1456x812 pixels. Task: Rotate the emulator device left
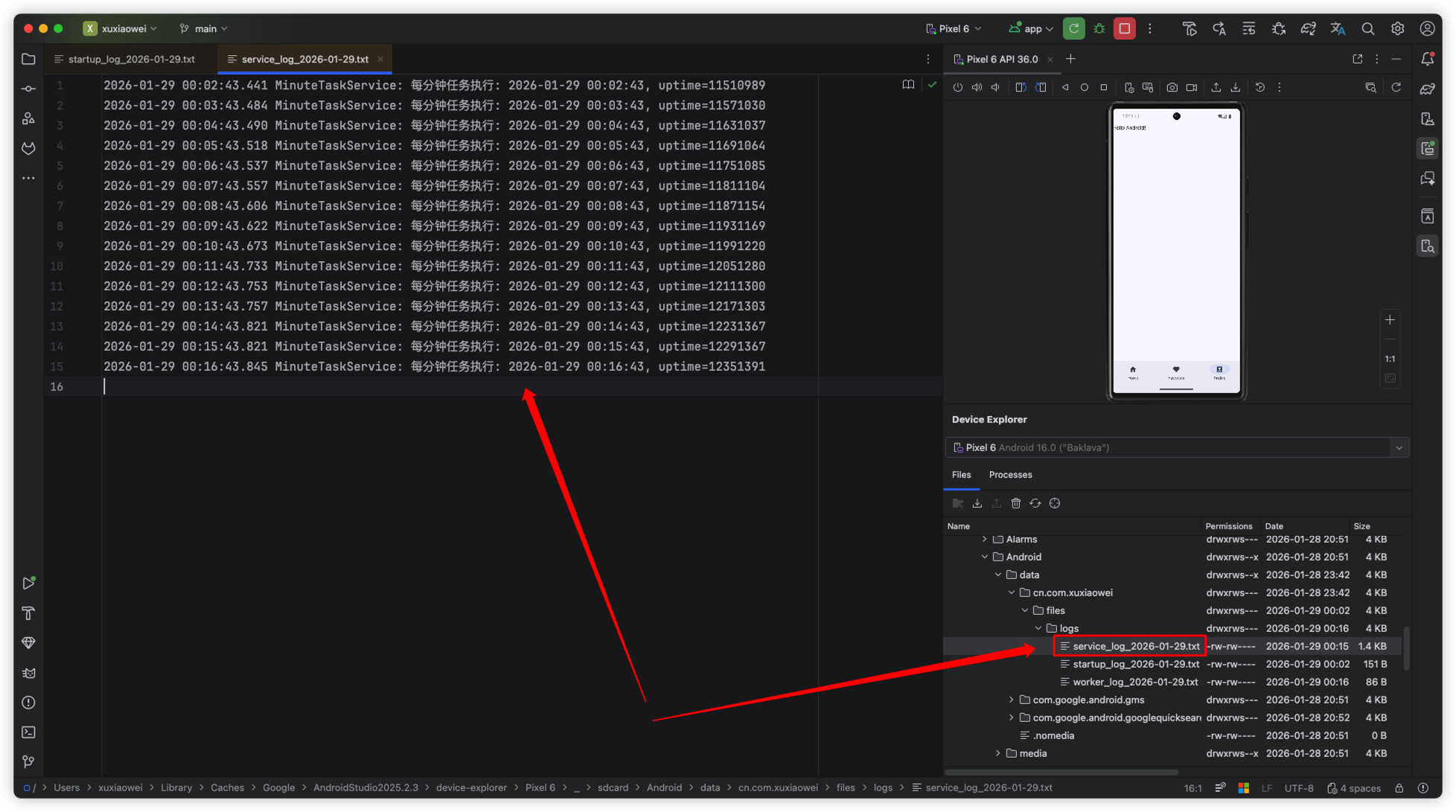click(x=1021, y=88)
